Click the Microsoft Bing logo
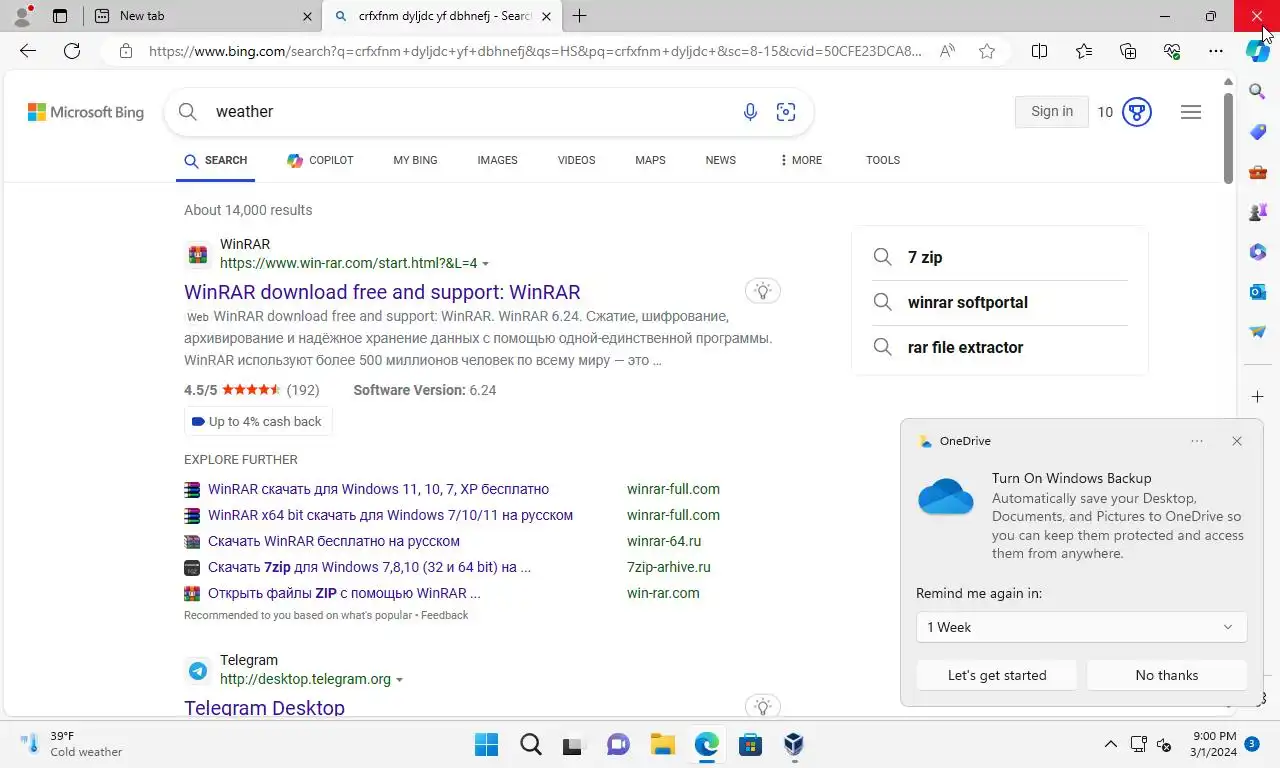This screenshot has height=768, width=1280. [x=86, y=112]
